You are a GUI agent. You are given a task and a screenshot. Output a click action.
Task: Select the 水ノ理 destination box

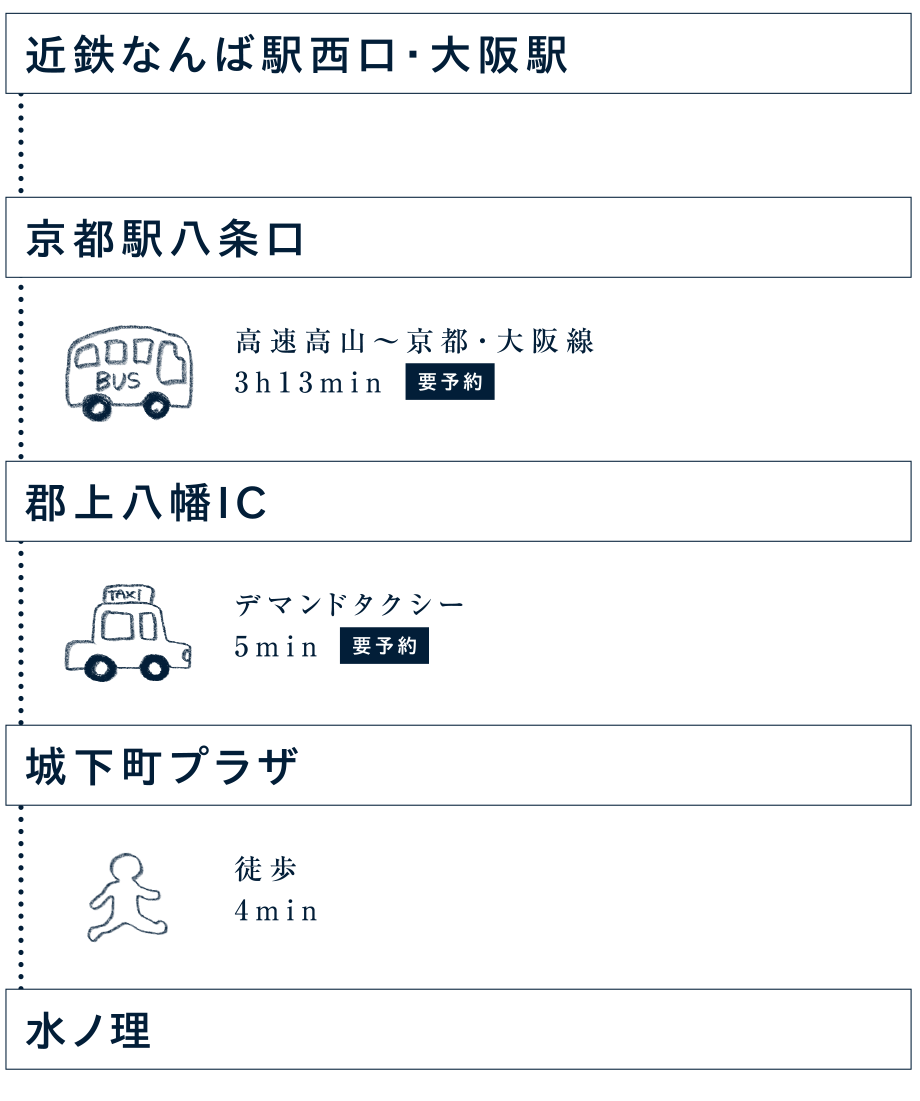click(459, 1029)
